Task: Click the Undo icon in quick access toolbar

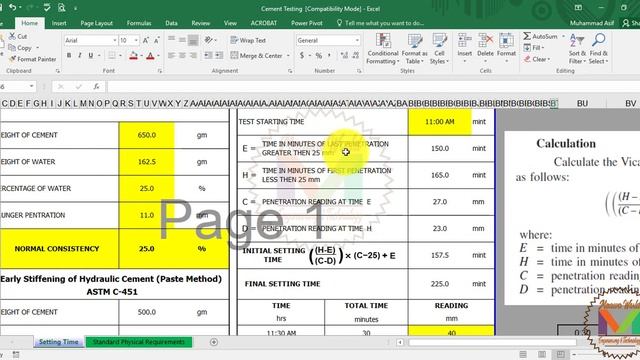Action: coord(13,7)
